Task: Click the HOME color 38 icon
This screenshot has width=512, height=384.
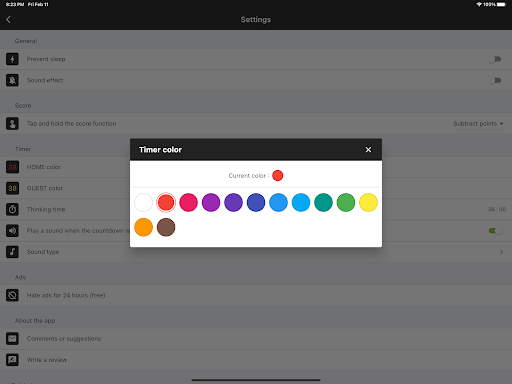Action: pos(12,167)
